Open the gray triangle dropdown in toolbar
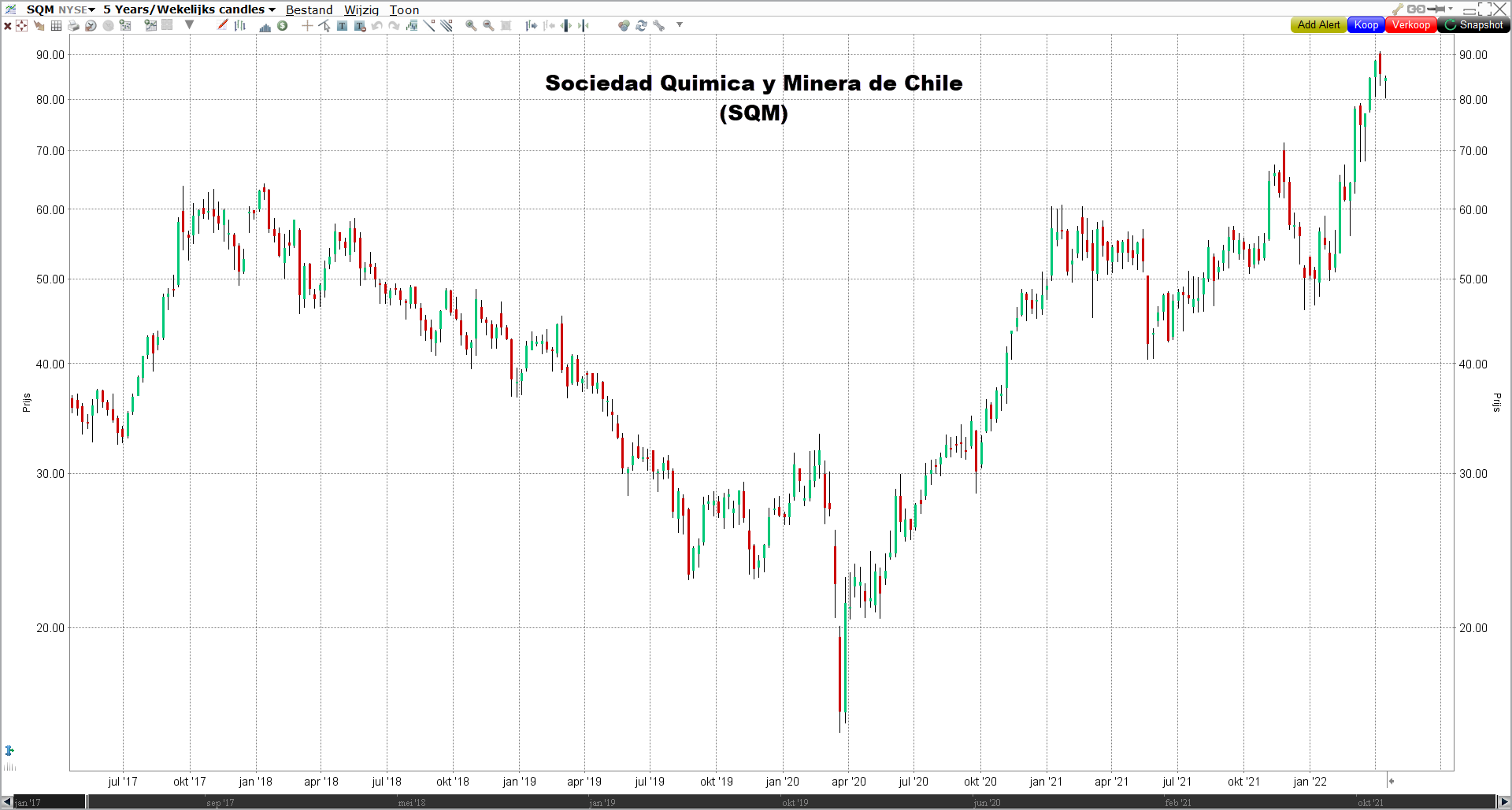1512x810 pixels. tap(189, 24)
